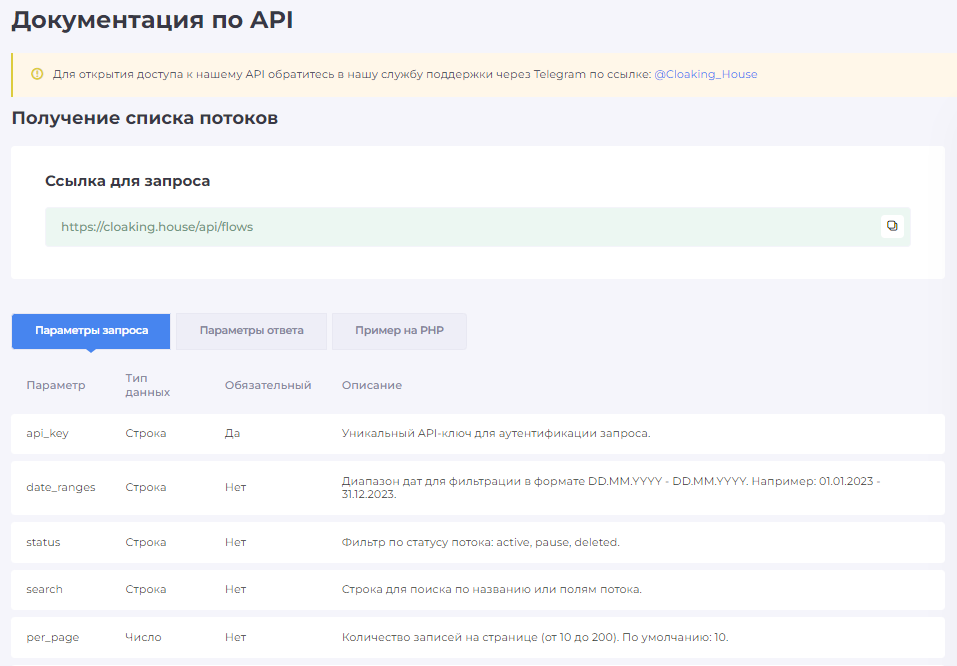
Task: Click the https://cloaking.house/api/flows URL text
Action: pyautogui.click(x=157, y=227)
